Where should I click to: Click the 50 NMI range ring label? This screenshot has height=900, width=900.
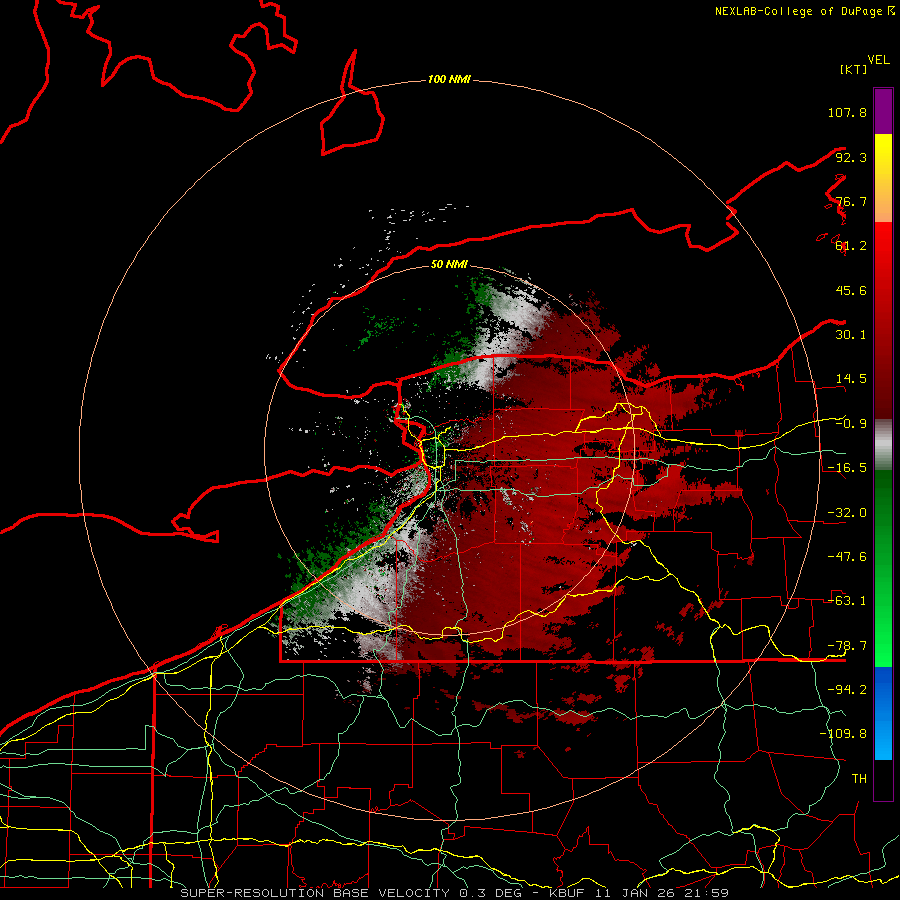449,265
